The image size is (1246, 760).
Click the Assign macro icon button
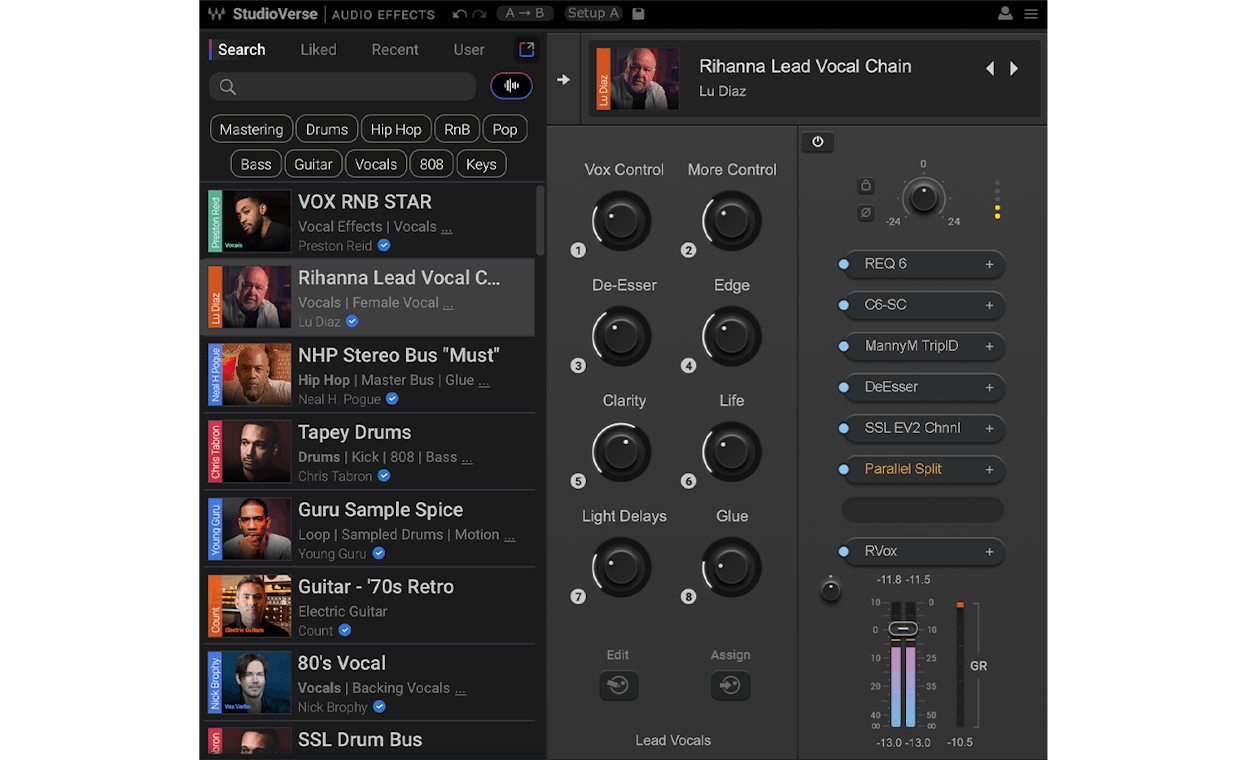tap(730, 685)
